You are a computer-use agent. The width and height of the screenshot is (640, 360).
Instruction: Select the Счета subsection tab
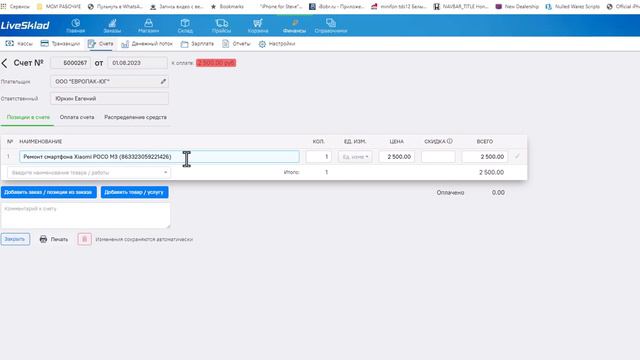(x=101, y=44)
